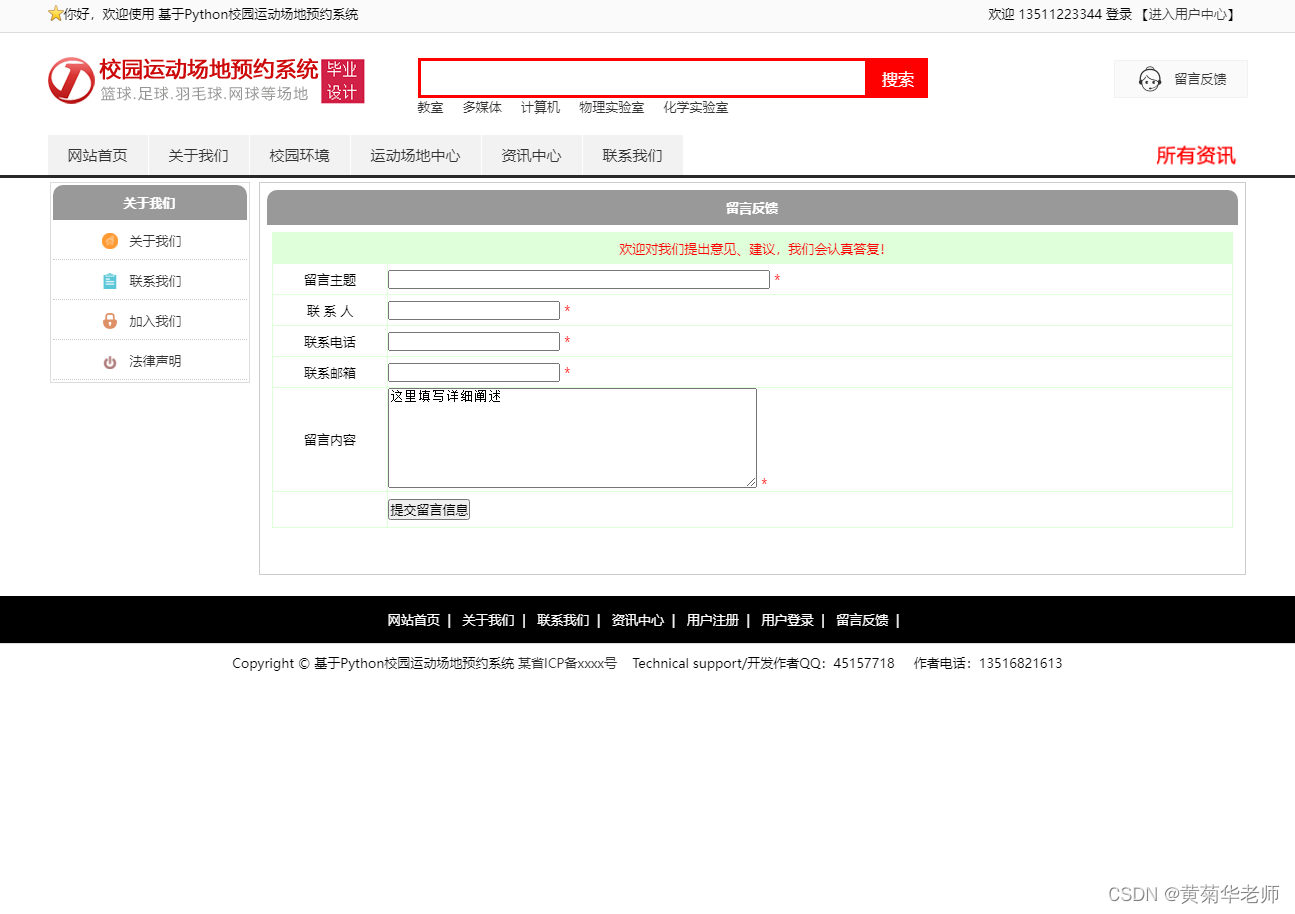Click 用户登录 in the footer bar
The image size is (1295, 914).
click(787, 620)
